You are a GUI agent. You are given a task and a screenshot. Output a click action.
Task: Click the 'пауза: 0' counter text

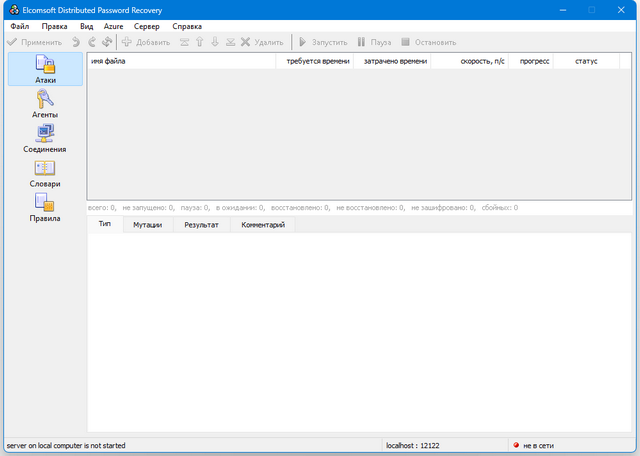pos(195,208)
